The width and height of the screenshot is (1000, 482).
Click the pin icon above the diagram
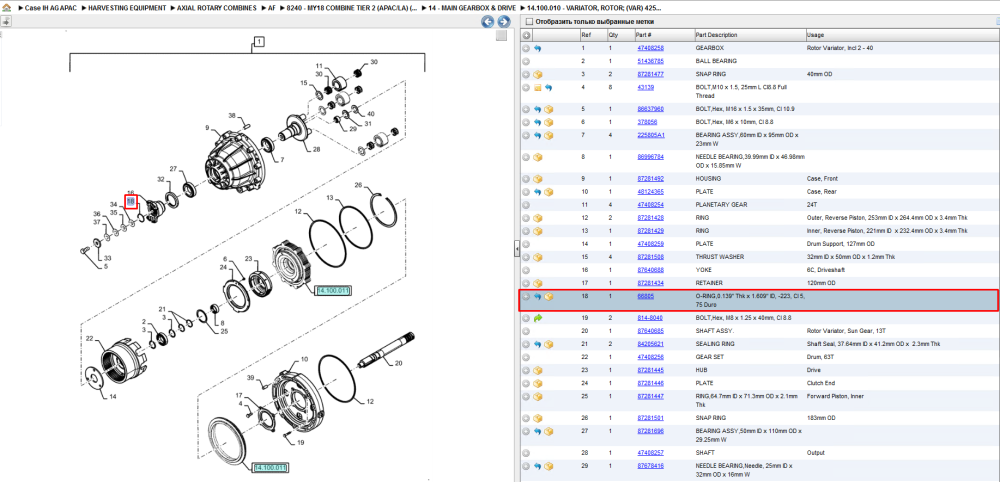6,21
